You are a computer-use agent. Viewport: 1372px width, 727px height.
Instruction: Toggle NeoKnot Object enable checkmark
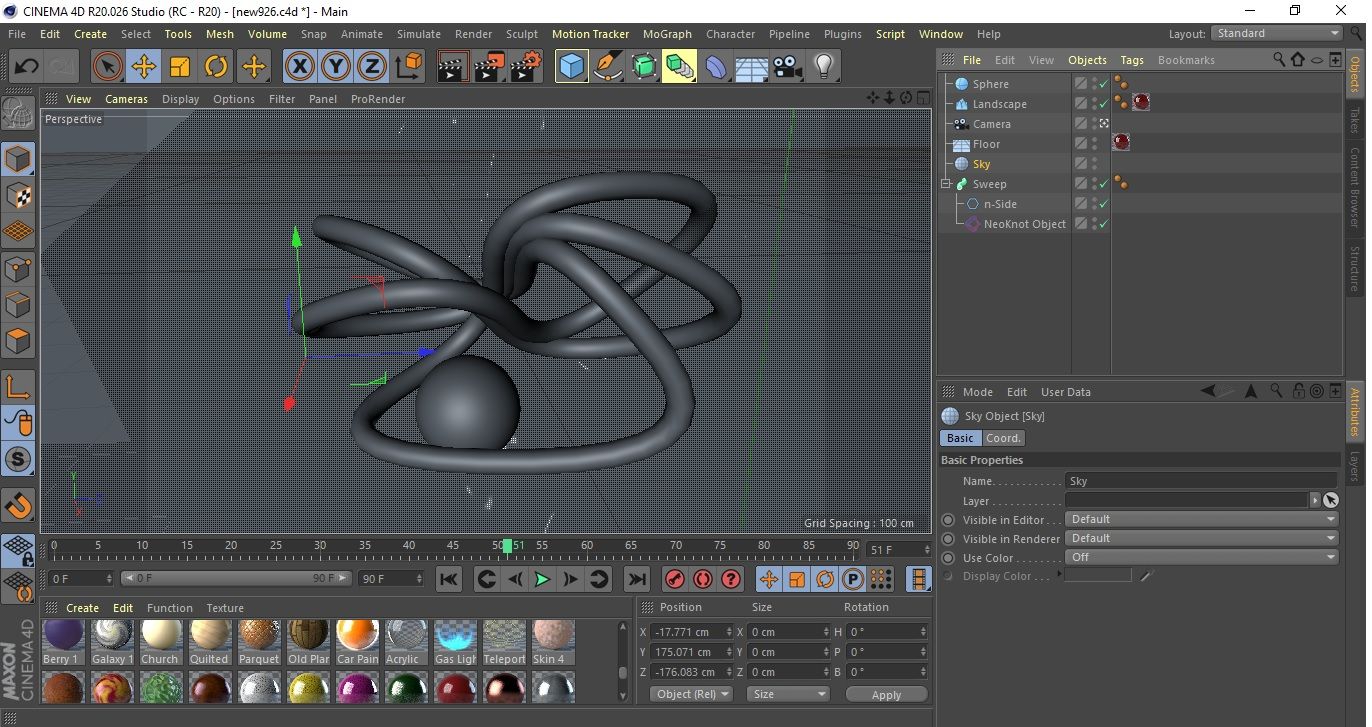[1103, 224]
